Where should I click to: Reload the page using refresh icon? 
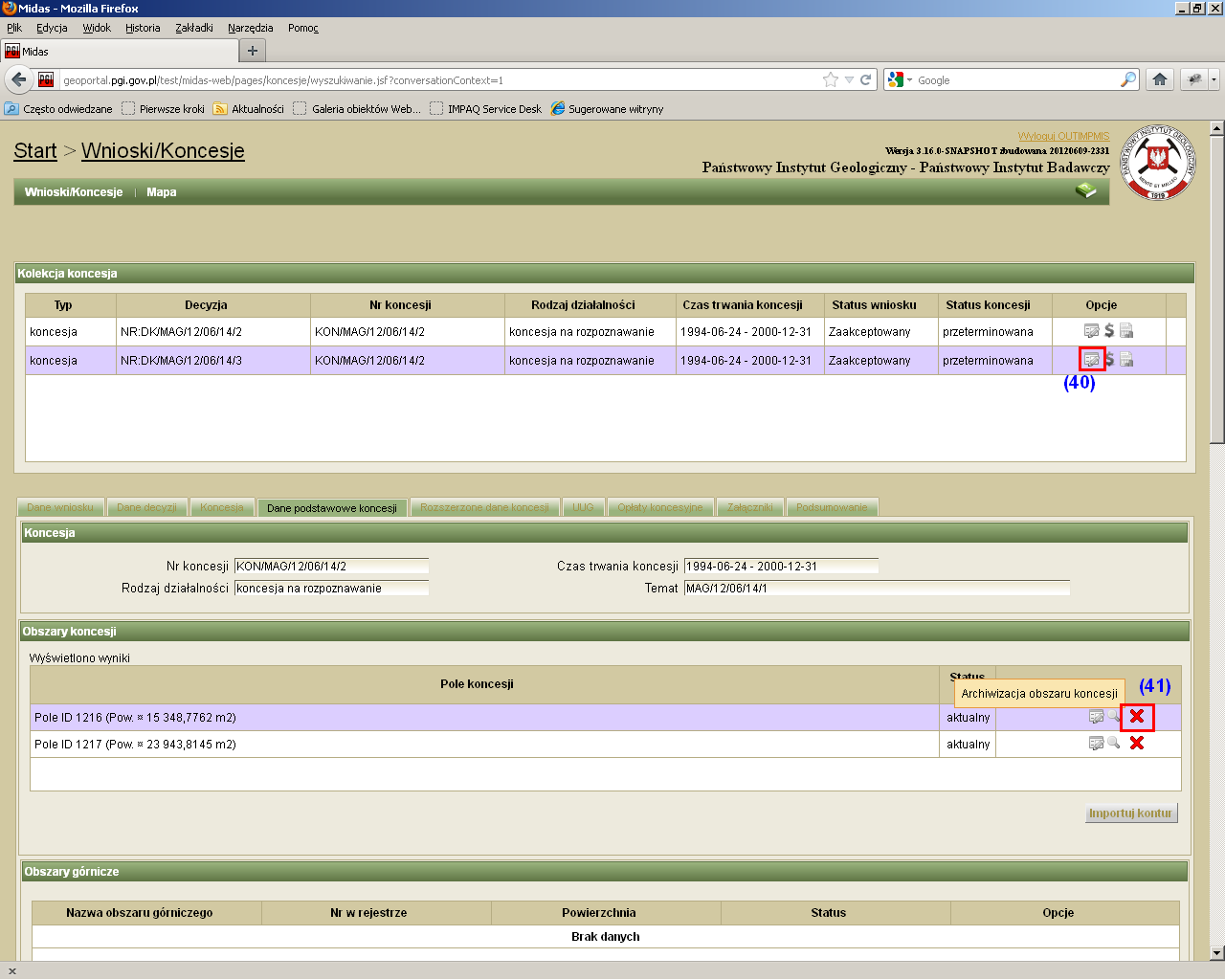coord(865,79)
